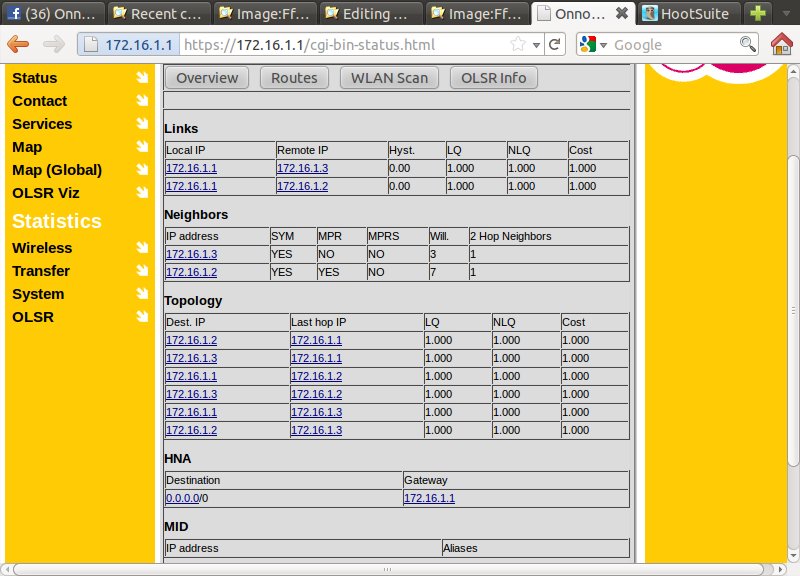This screenshot has height=576, width=800.
Task: Click the Routes button
Action: point(294,78)
